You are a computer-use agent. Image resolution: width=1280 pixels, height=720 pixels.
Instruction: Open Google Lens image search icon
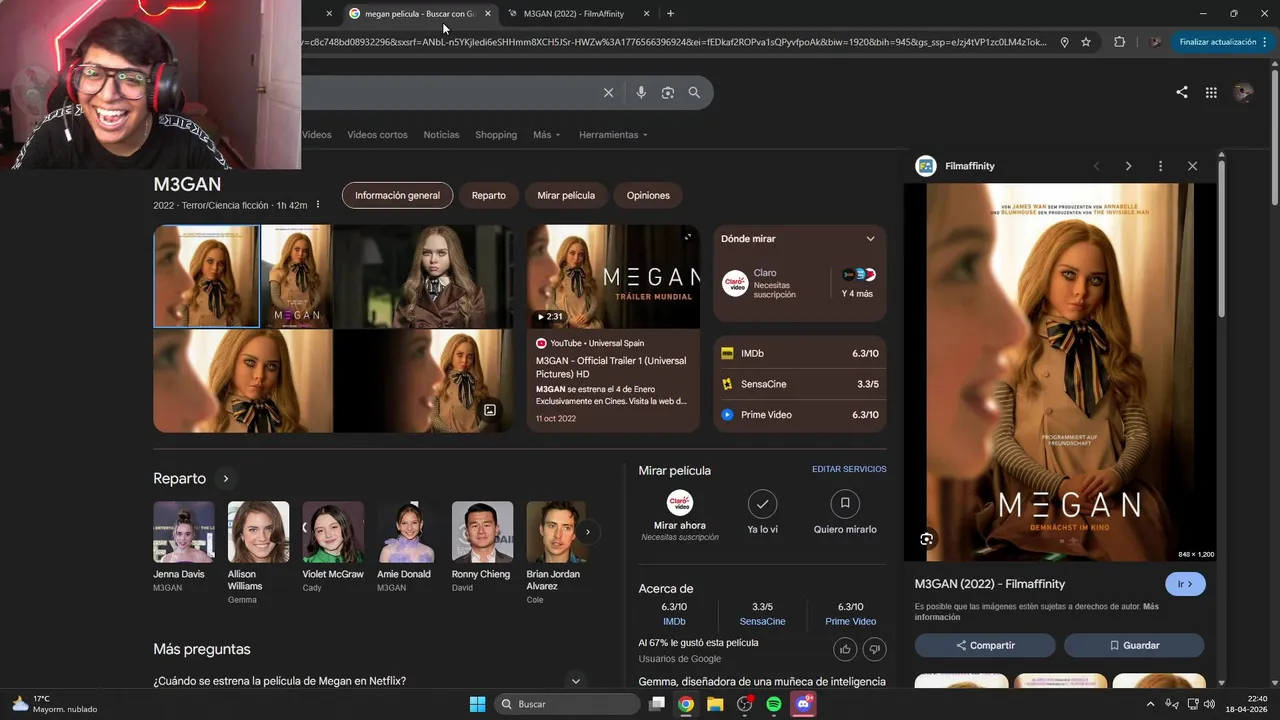[x=668, y=93]
